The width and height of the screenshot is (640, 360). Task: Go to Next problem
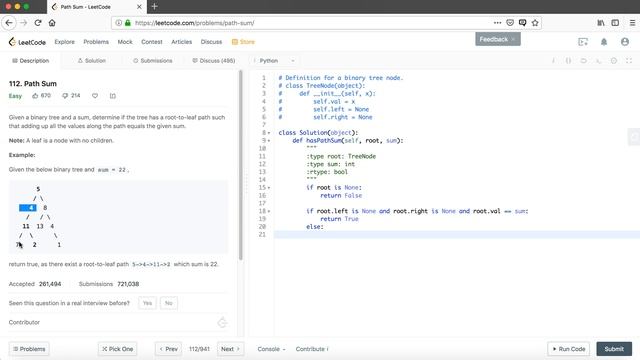point(231,349)
